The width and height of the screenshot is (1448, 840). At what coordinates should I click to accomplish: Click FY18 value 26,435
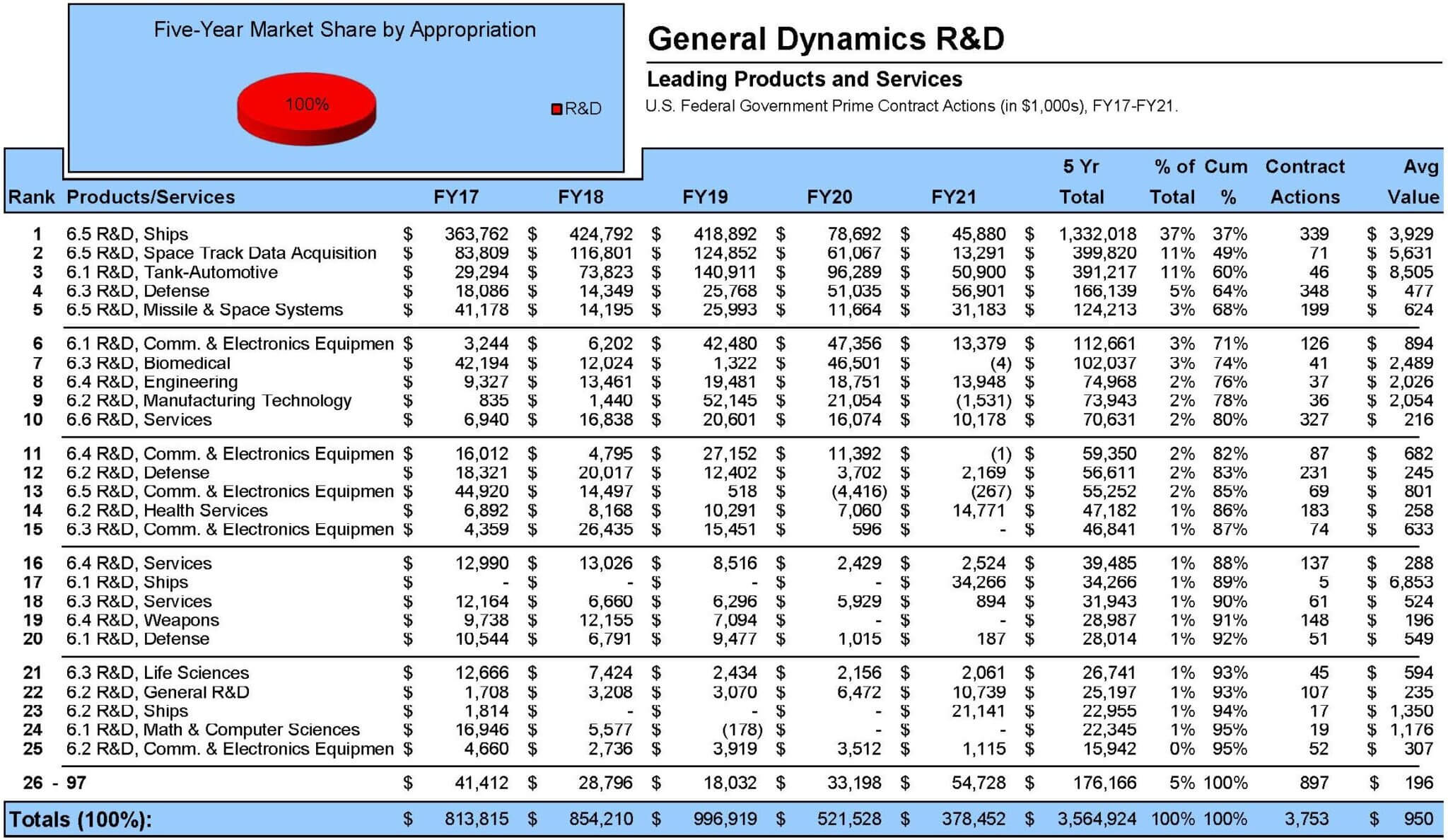[606, 529]
